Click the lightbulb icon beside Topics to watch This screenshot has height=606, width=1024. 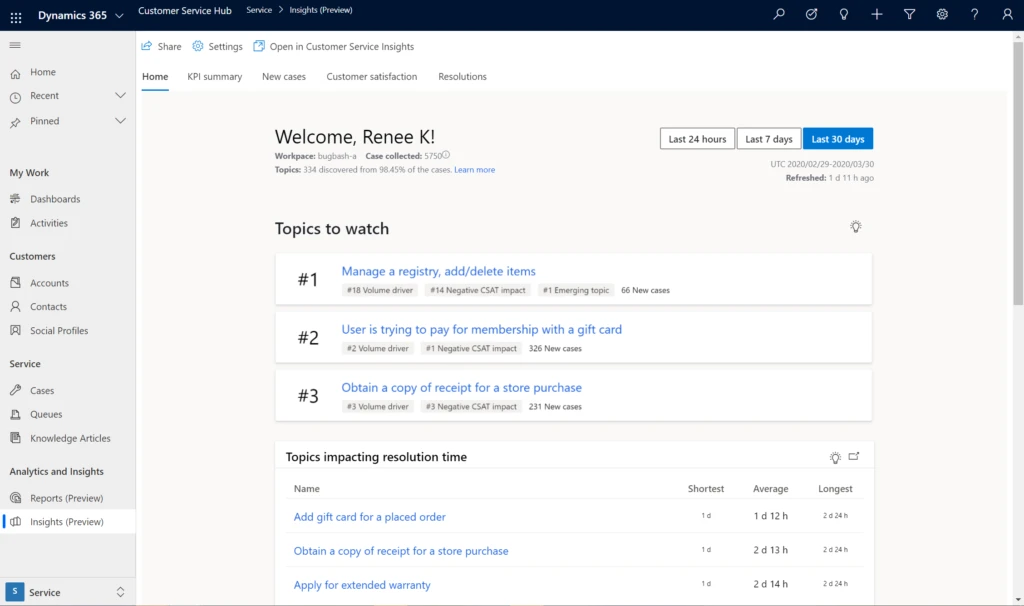click(x=855, y=227)
